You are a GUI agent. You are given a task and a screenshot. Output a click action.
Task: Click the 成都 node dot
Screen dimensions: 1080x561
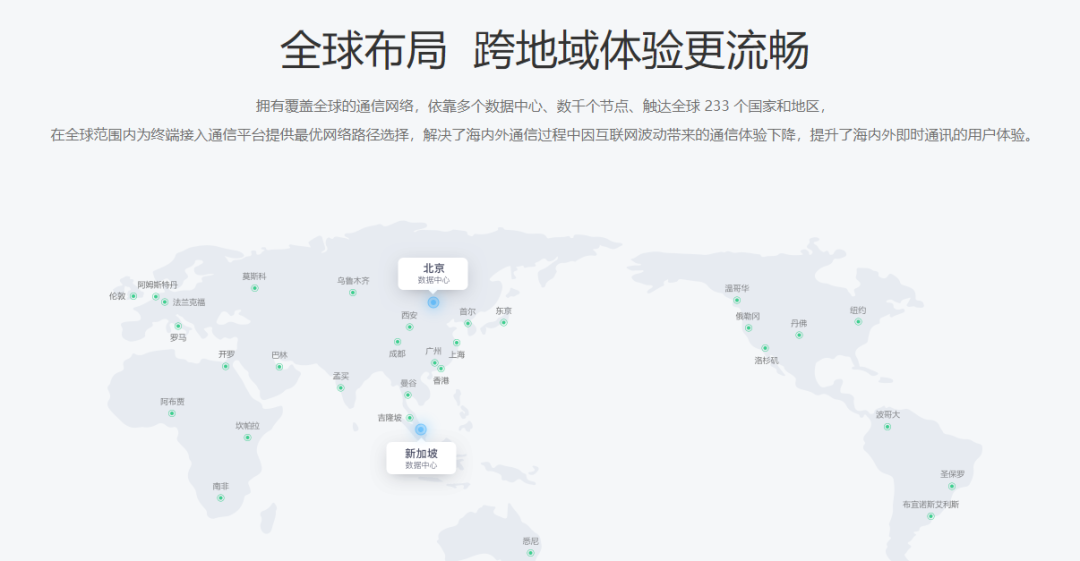(397, 342)
